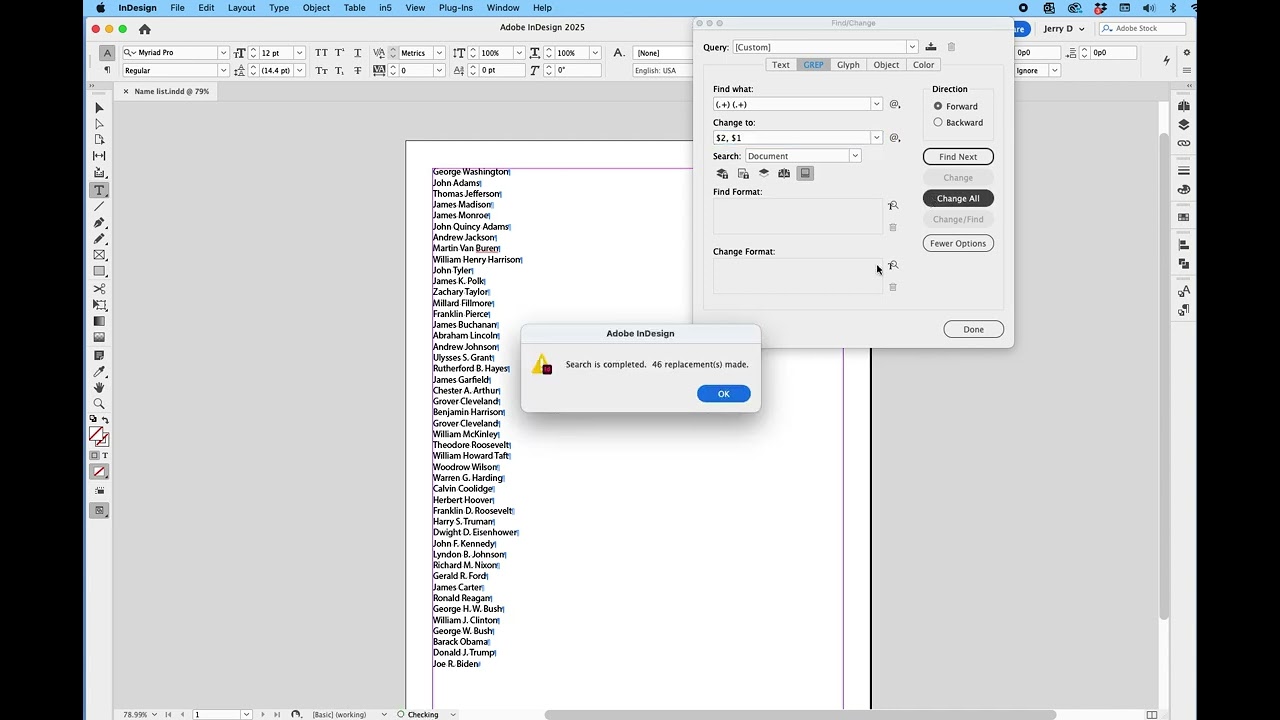Screen dimensions: 1280x720
Task: Specify attributes to change icon
Action: [x=893, y=266]
